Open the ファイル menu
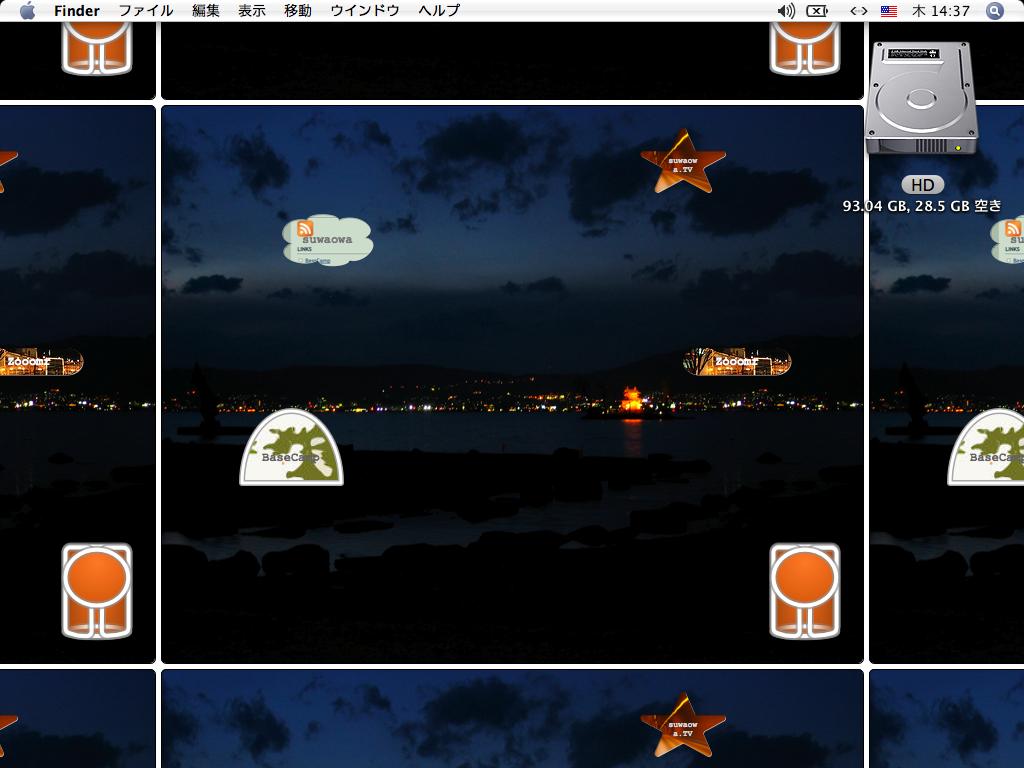 146,10
